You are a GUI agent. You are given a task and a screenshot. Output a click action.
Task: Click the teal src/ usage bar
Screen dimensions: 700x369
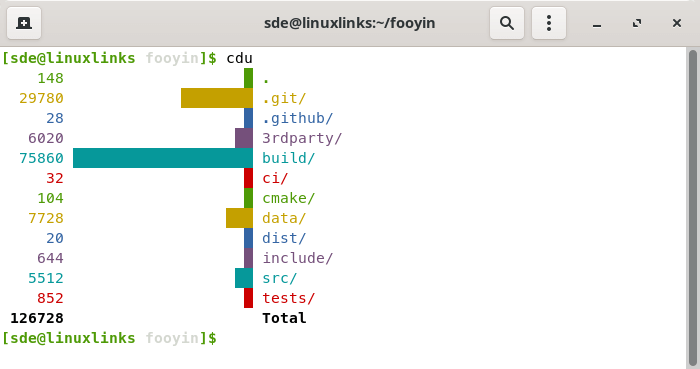pos(244,278)
